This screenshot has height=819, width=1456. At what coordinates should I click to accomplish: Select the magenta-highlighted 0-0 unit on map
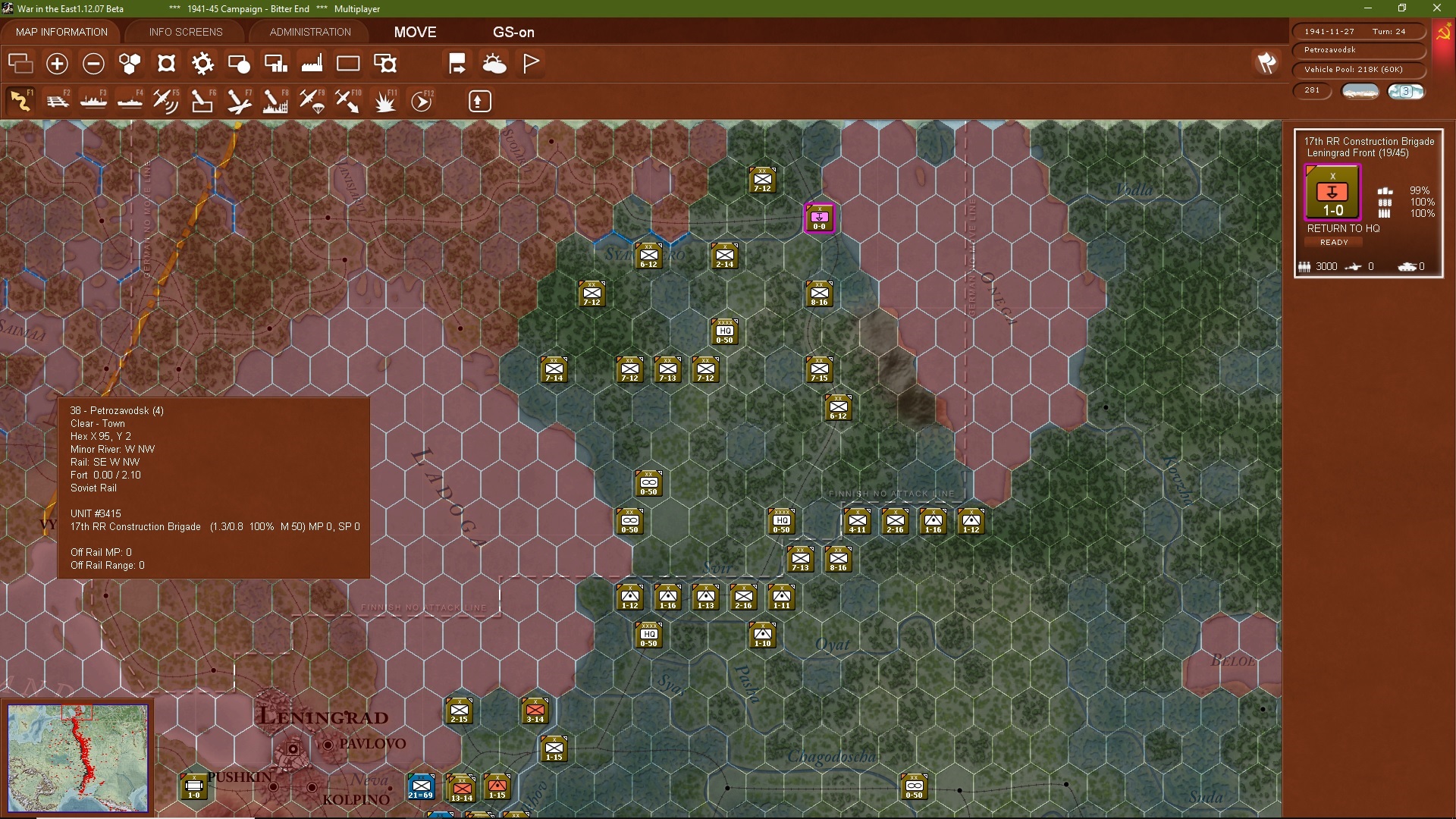tap(819, 218)
